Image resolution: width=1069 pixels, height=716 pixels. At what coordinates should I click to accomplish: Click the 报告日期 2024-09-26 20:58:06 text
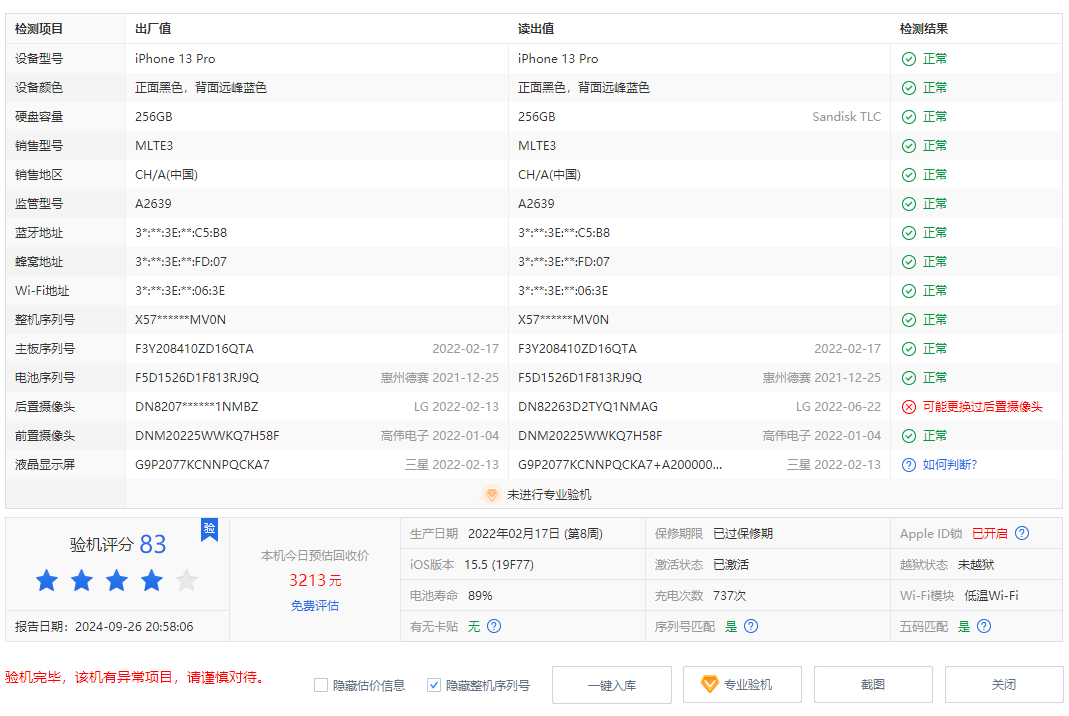104,626
